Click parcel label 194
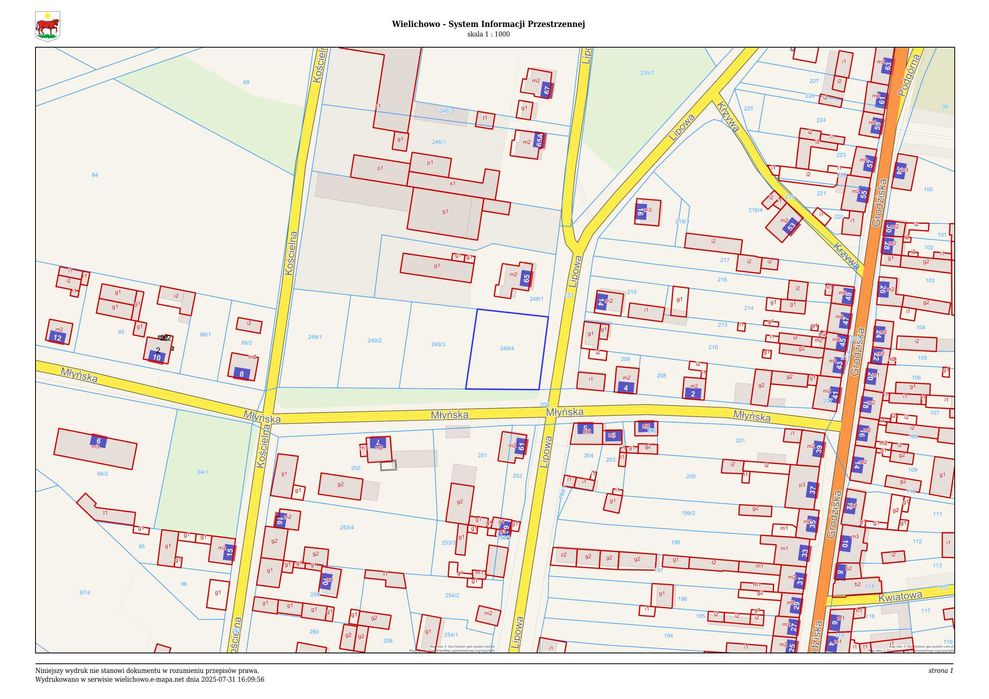Image resolution: width=989 pixels, height=699 pixels. [x=669, y=636]
